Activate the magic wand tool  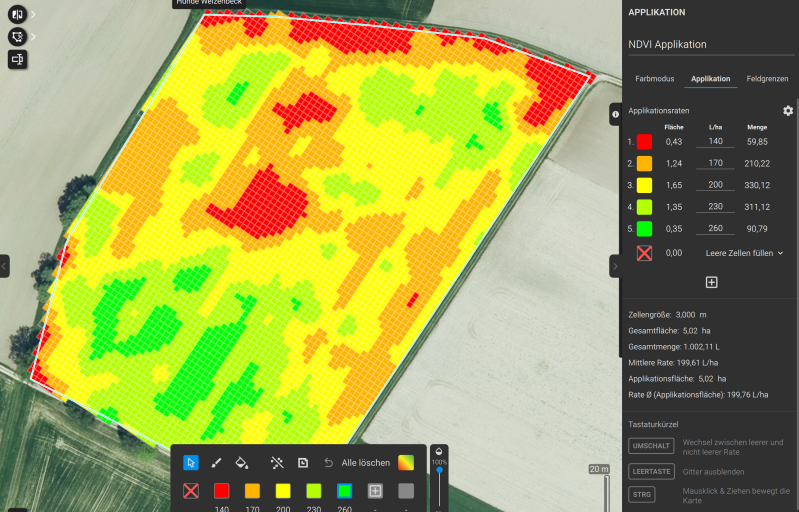click(277, 463)
